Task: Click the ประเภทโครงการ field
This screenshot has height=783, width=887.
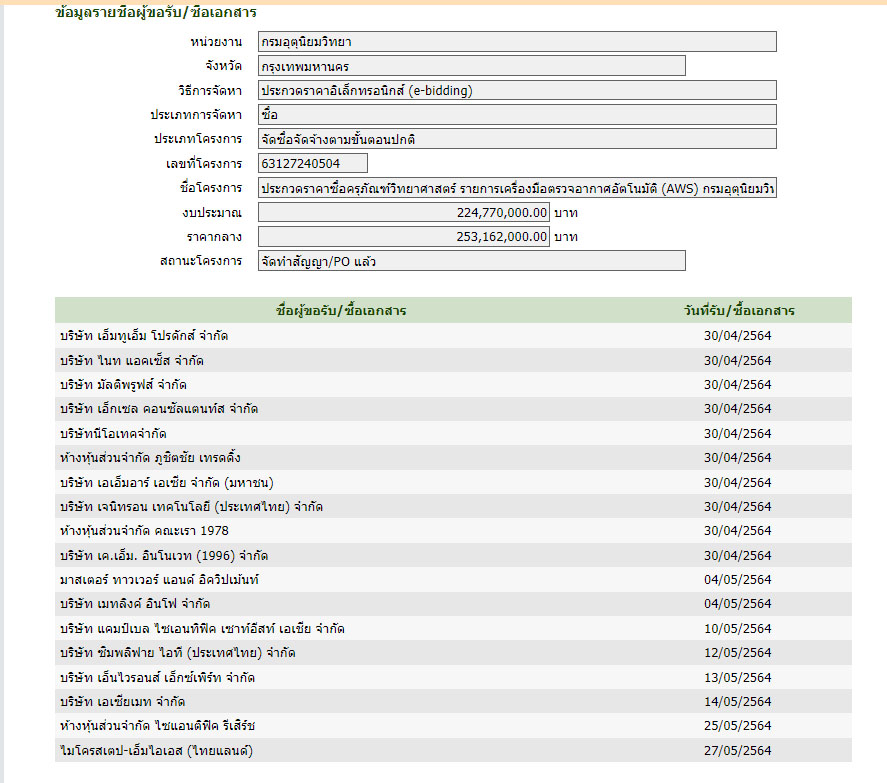Action: (x=516, y=139)
